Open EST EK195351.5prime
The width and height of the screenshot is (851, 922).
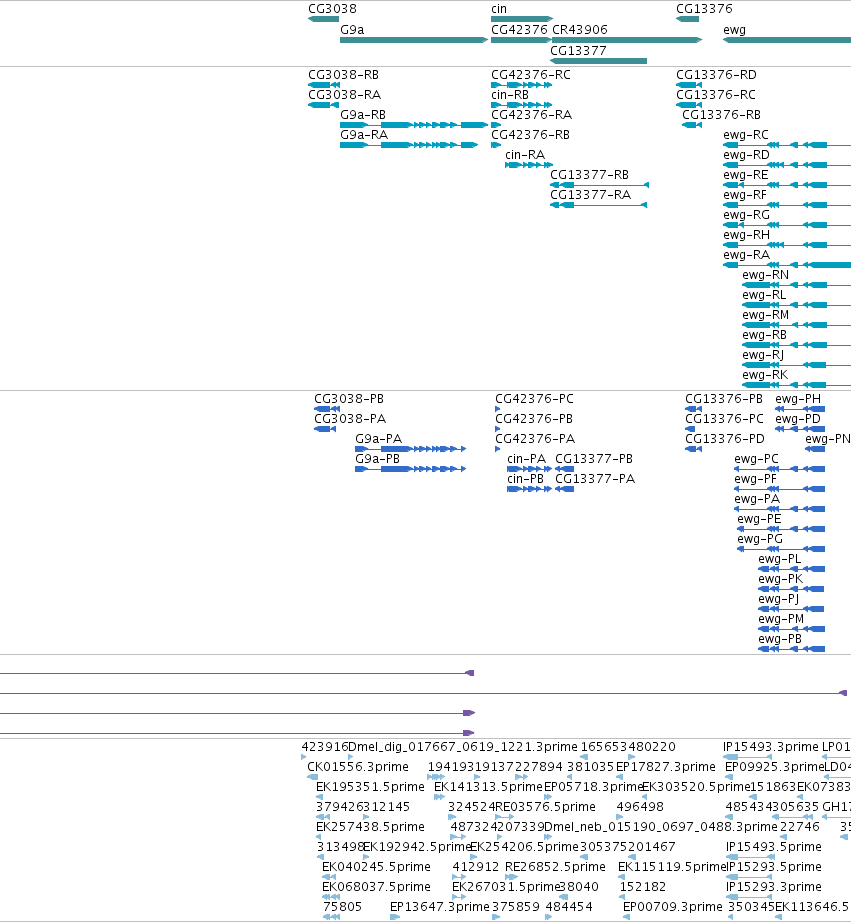[370, 787]
